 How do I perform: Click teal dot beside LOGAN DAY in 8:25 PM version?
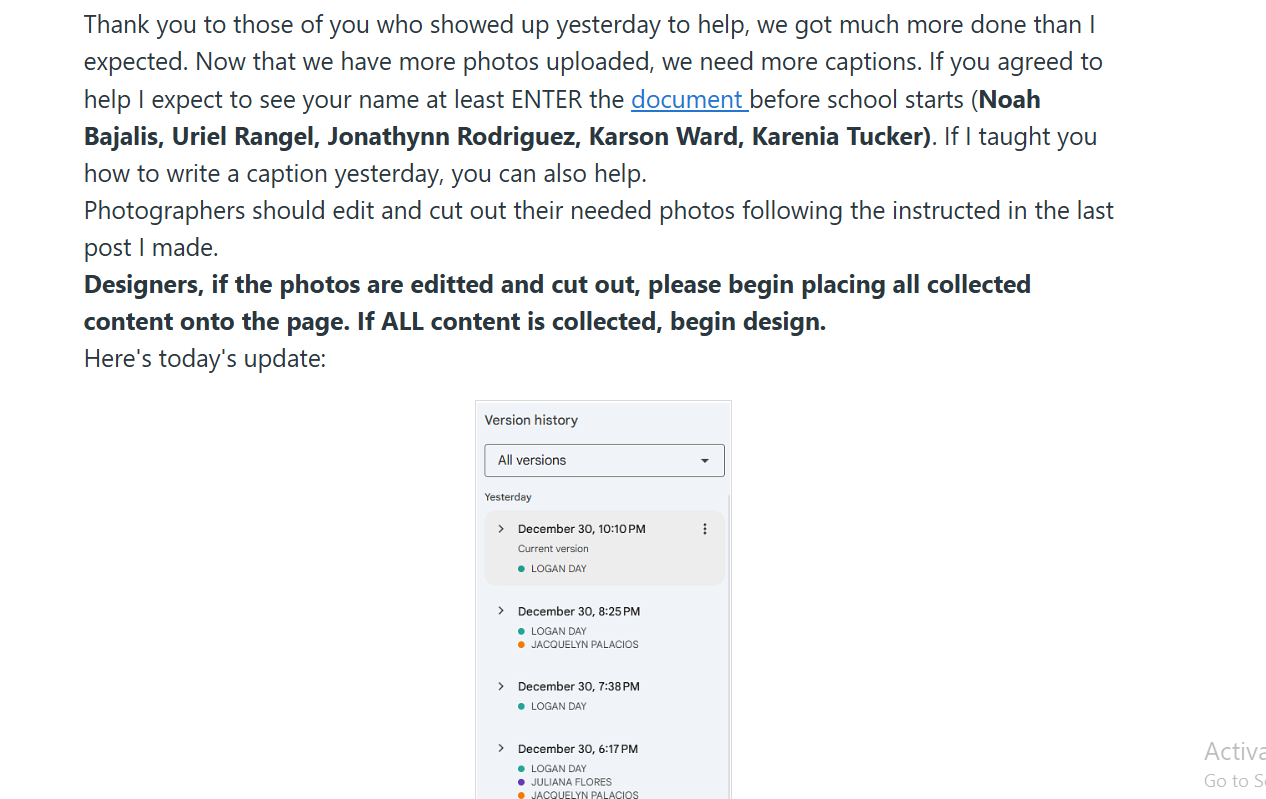521,632
